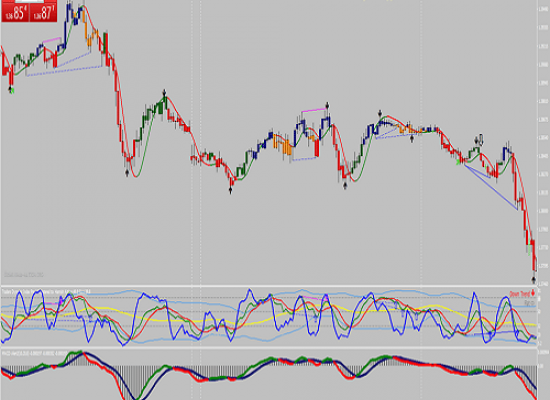The height and width of the screenshot is (400, 550).
Task: Select the down arrow above the green candle peak after the first big drop
Action: (164, 93)
